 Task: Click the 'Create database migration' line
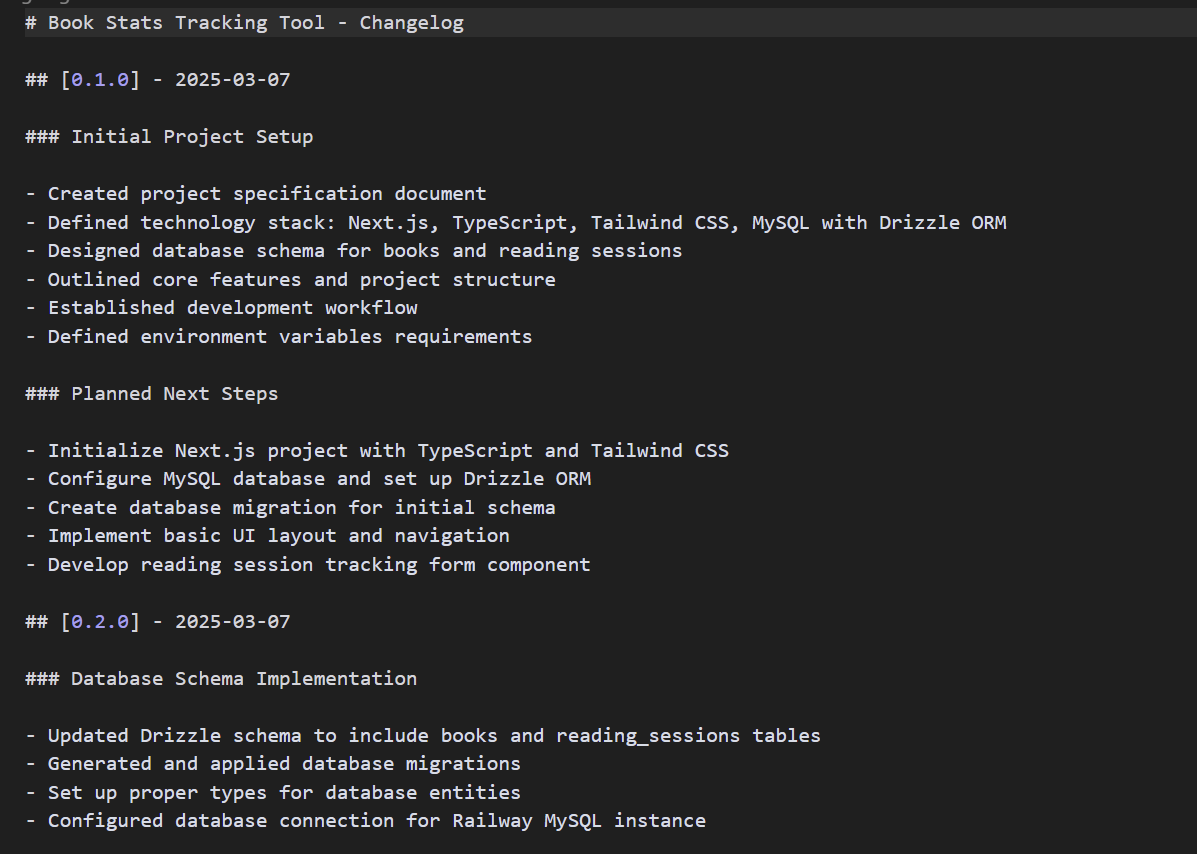click(x=301, y=508)
